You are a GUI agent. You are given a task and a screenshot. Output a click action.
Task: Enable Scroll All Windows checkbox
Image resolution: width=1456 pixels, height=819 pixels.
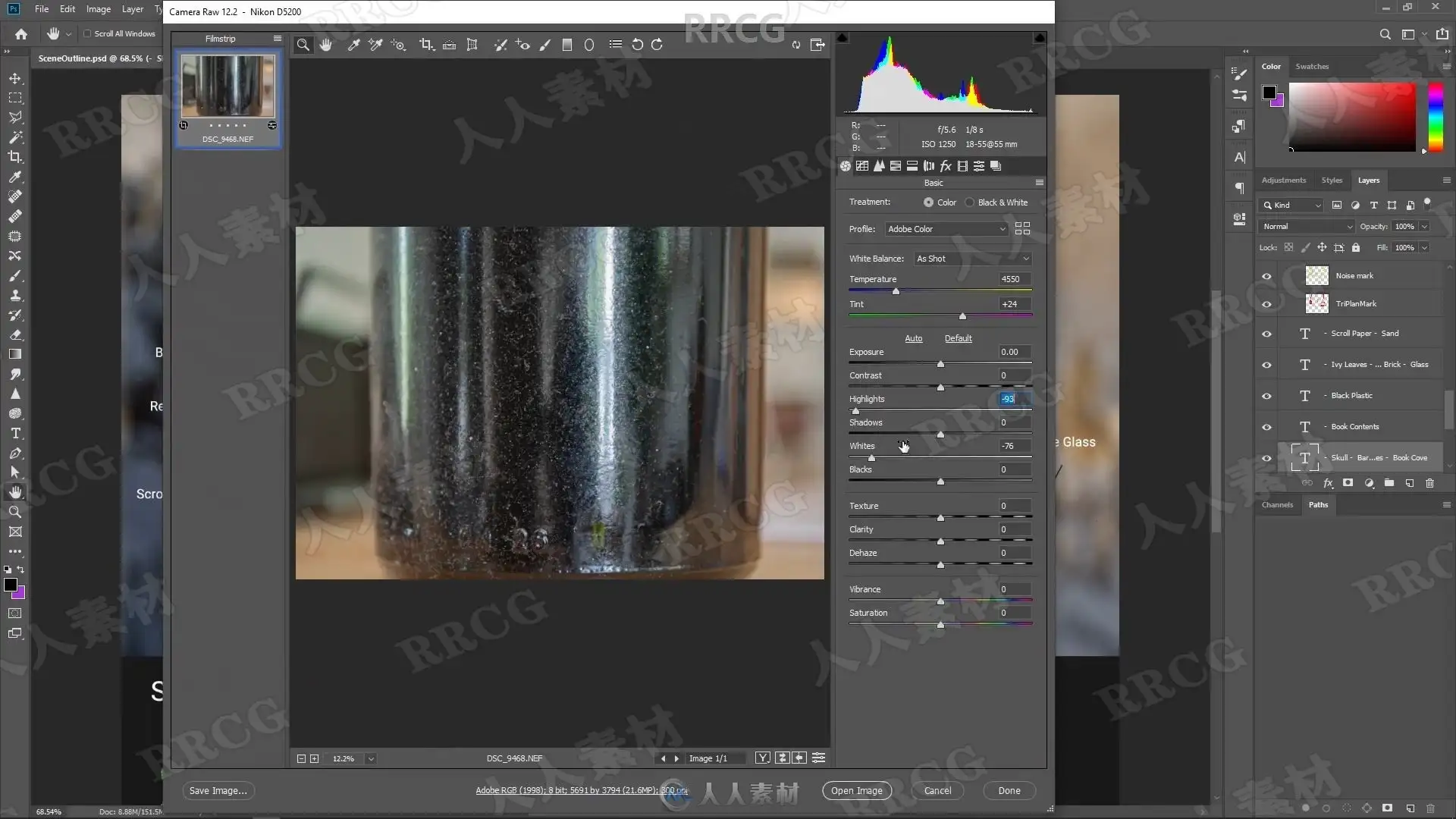[87, 33]
